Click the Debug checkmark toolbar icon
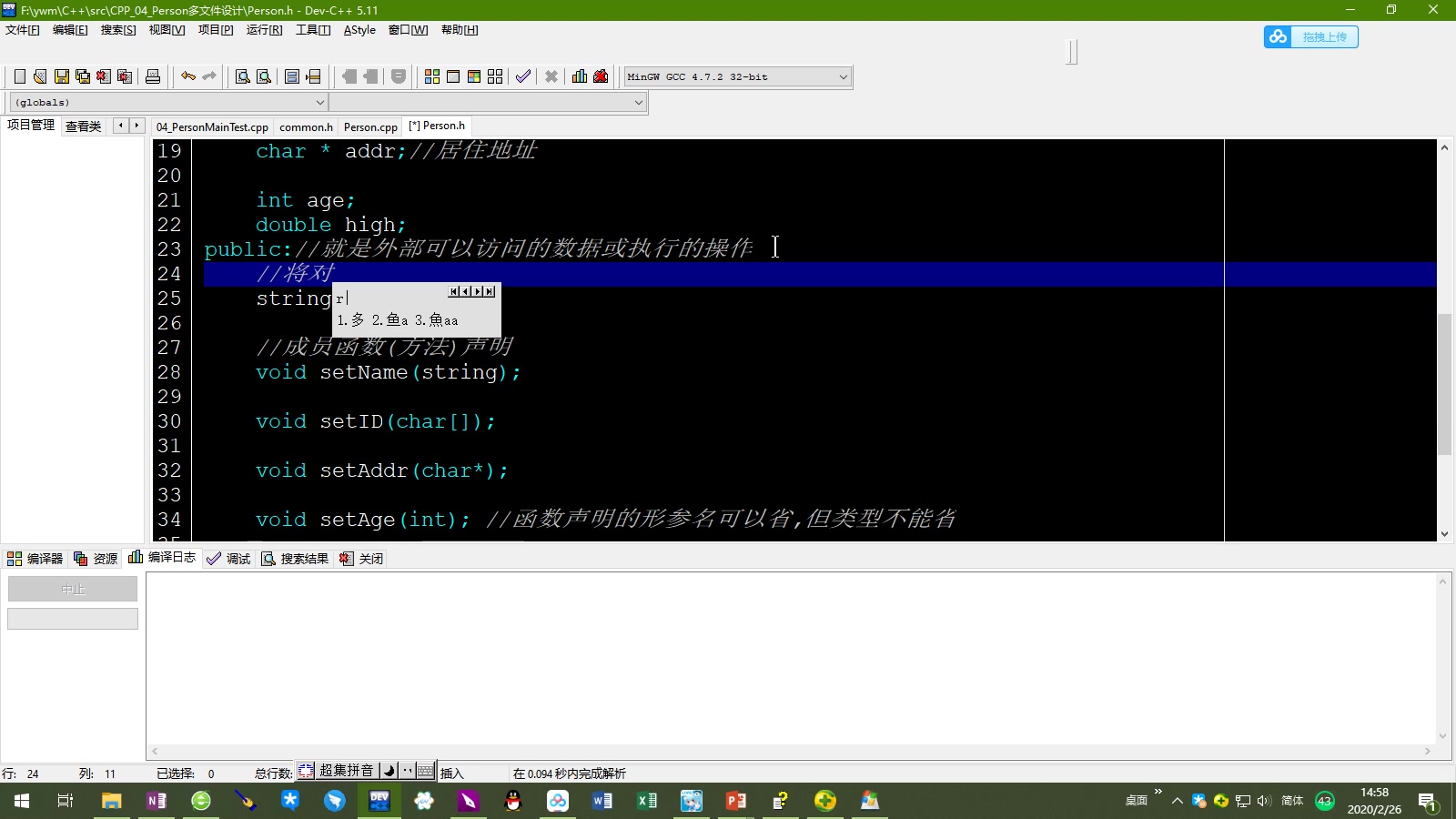Image resolution: width=1456 pixels, height=819 pixels. click(x=523, y=76)
